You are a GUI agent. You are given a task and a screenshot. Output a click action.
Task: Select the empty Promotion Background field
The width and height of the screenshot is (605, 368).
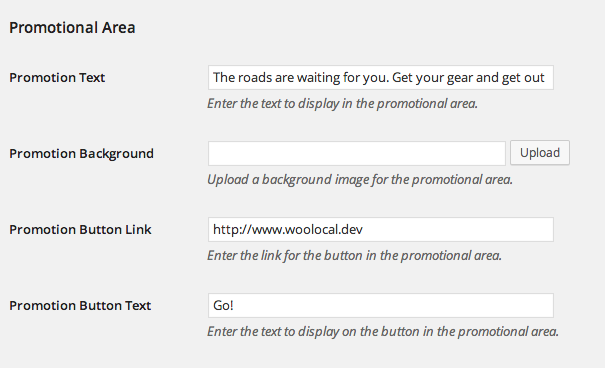coord(357,154)
